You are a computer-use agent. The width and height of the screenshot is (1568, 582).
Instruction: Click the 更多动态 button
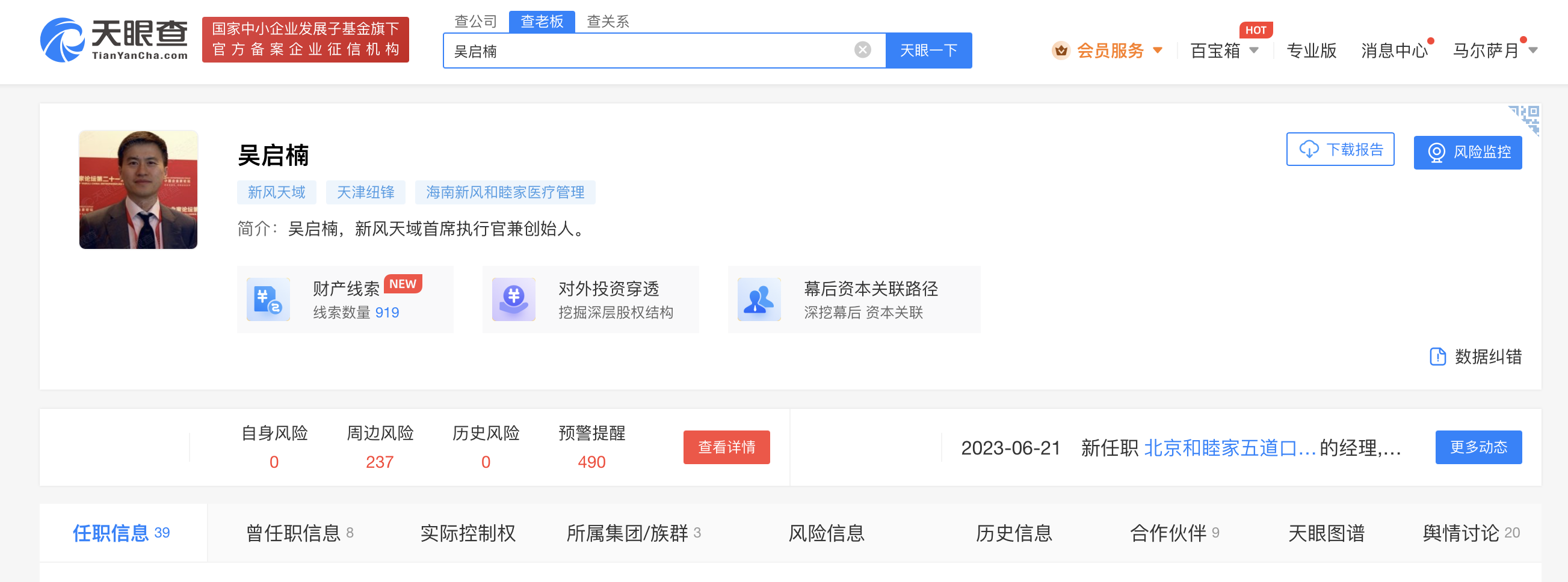pyautogui.click(x=1478, y=447)
